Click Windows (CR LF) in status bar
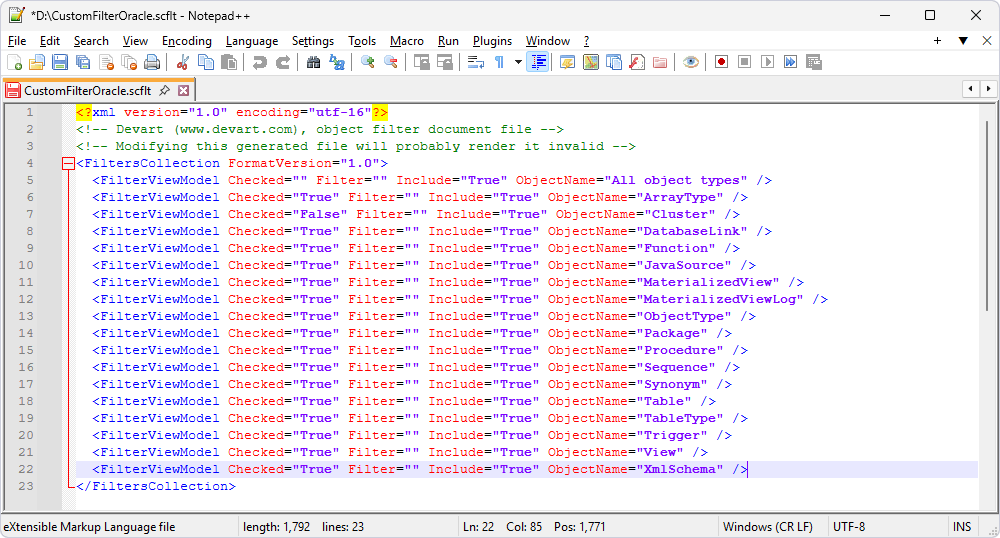Viewport: 1000px width, 538px height. coord(768,527)
